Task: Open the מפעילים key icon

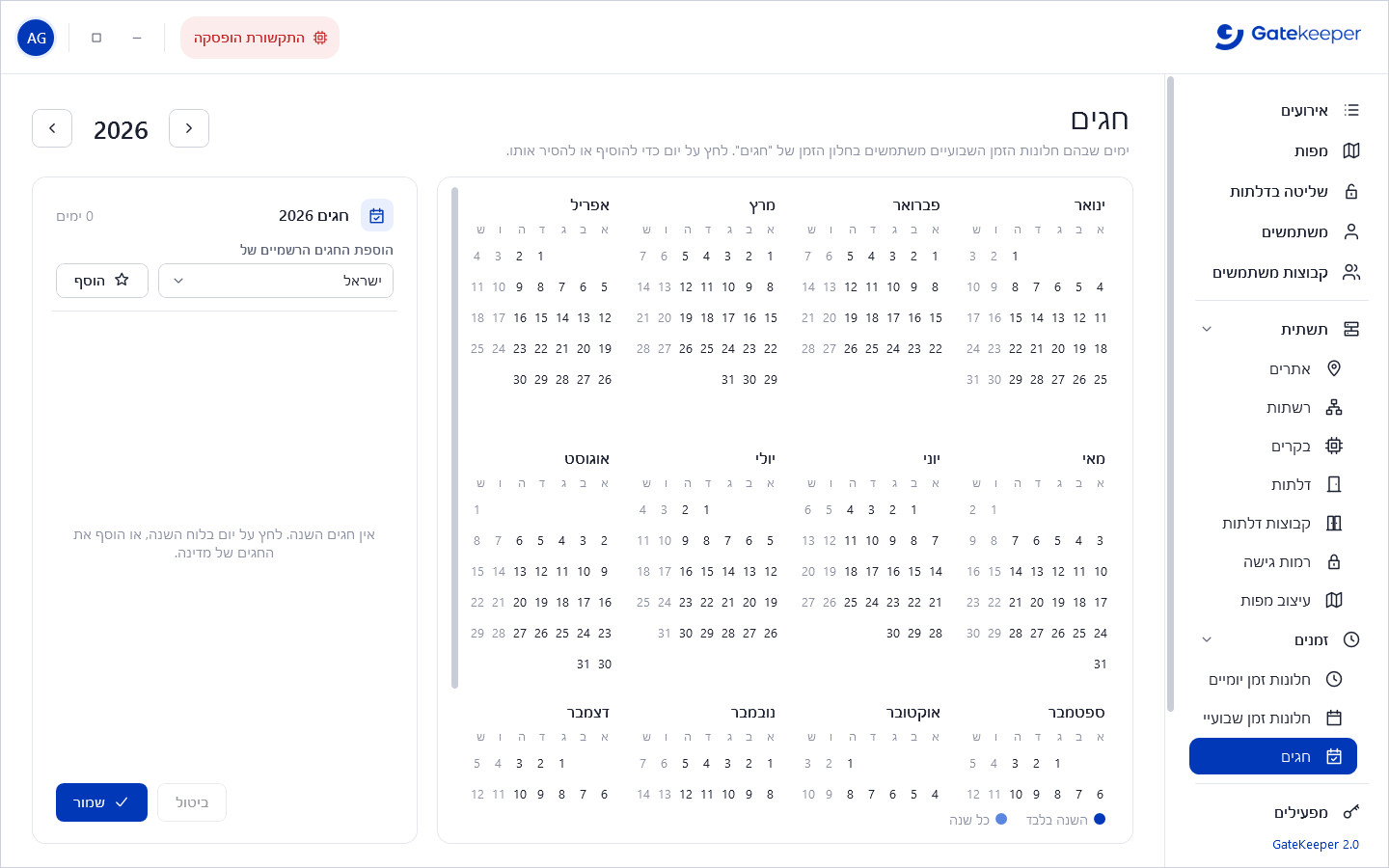Action: (1351, 813)
